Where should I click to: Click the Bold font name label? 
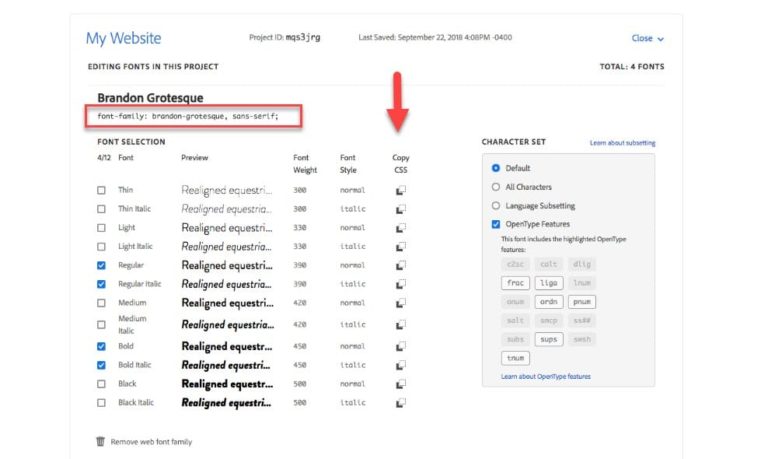click(x=126, y=346)
